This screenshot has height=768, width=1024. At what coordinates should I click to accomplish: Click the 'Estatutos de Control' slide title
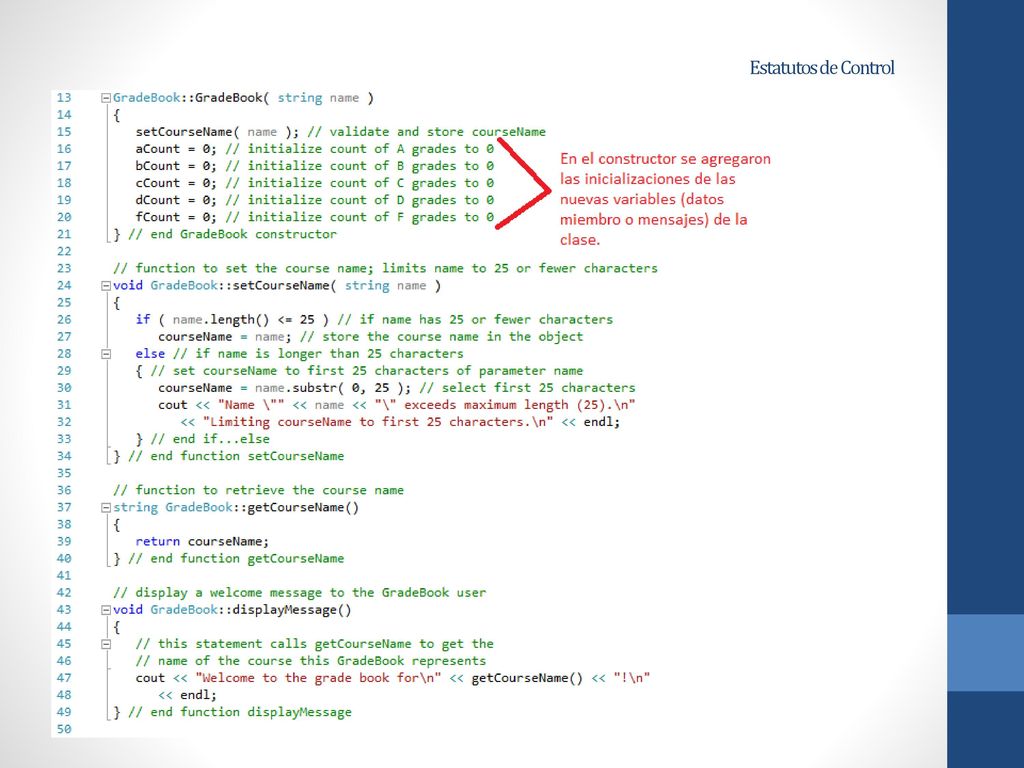[x=822, y=67]
